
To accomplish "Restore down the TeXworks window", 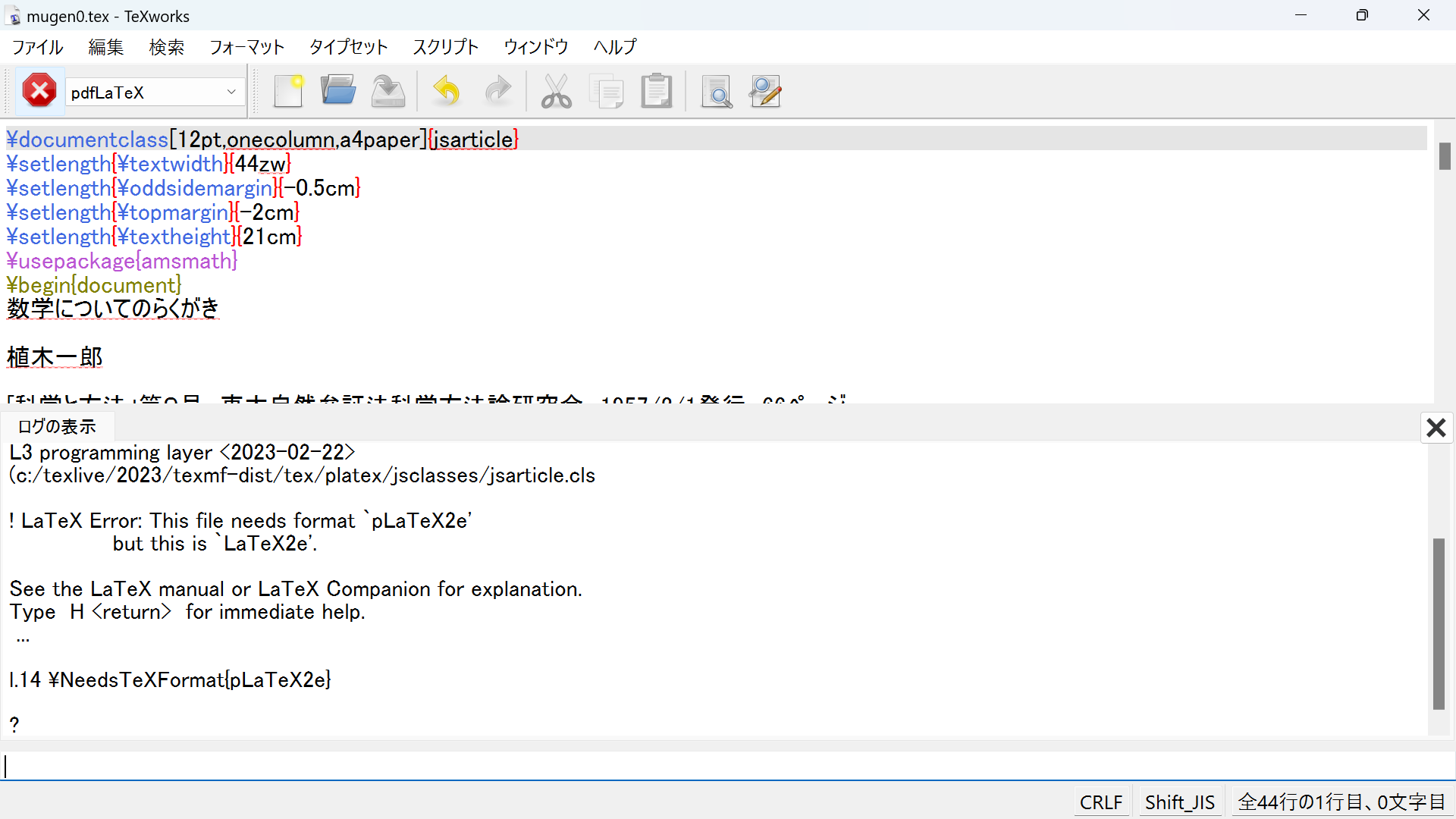I will tap(1362, 15).
